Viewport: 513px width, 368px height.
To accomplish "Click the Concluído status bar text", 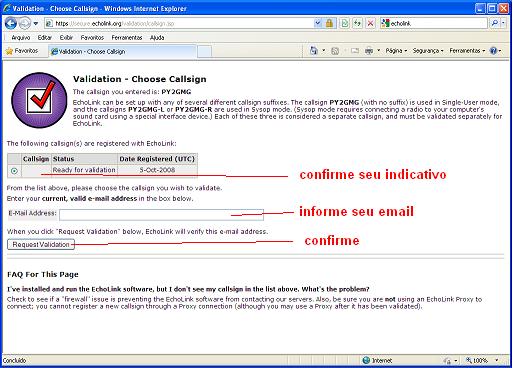I will (14, 361).
